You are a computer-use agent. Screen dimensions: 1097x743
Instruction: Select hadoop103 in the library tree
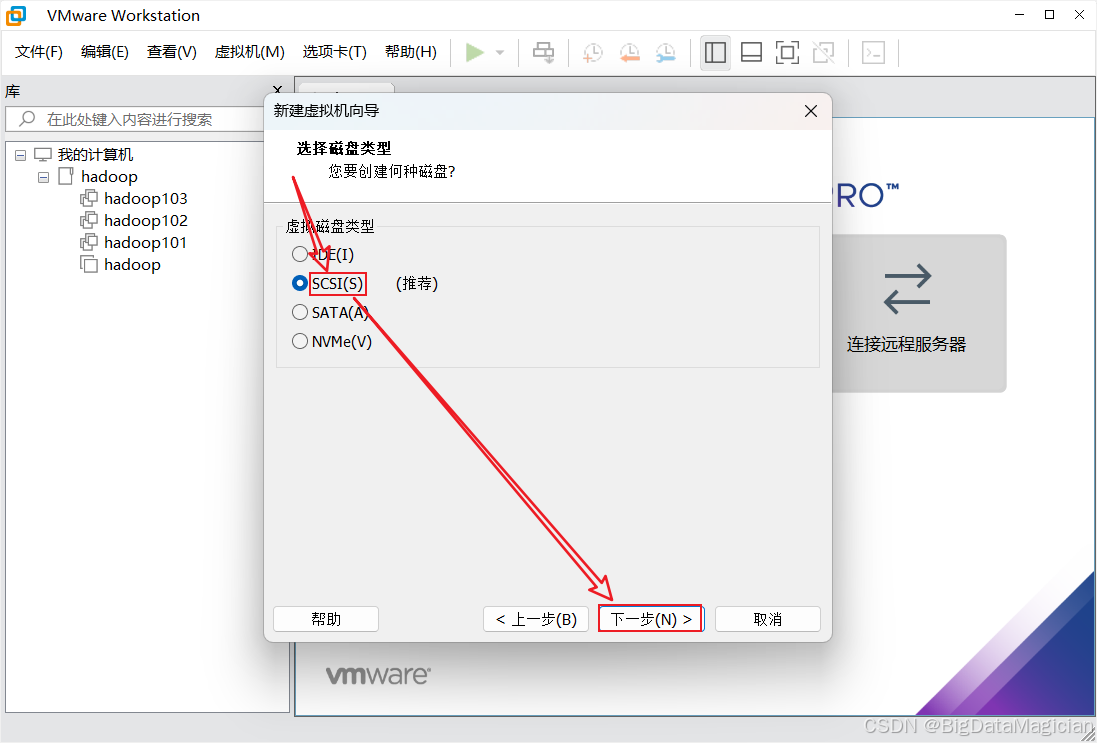tap(146, 199)
